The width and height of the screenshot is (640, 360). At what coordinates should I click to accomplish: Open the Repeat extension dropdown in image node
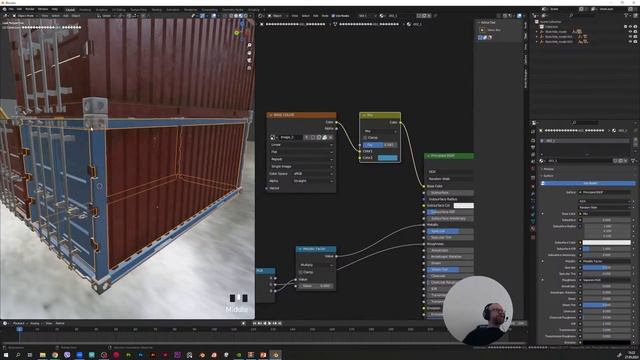pos(302,159)
